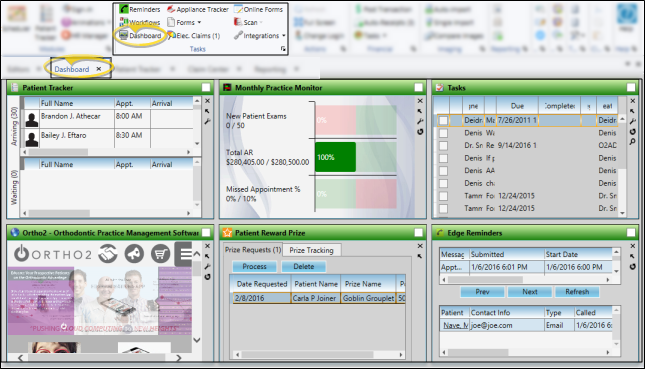645x369 pixels.
Task: Refresh the Ortho2 web widget
Action: tap(208, 277)
